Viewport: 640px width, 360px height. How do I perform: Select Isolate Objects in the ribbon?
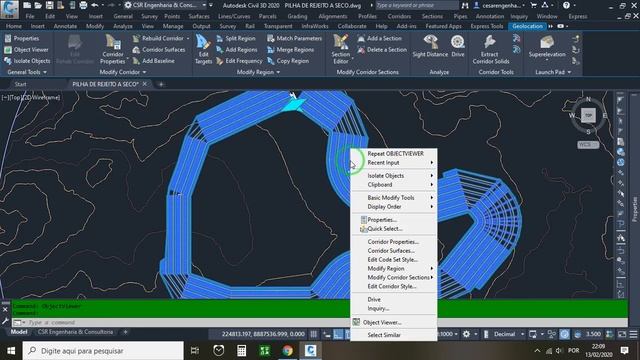[27, 61]
